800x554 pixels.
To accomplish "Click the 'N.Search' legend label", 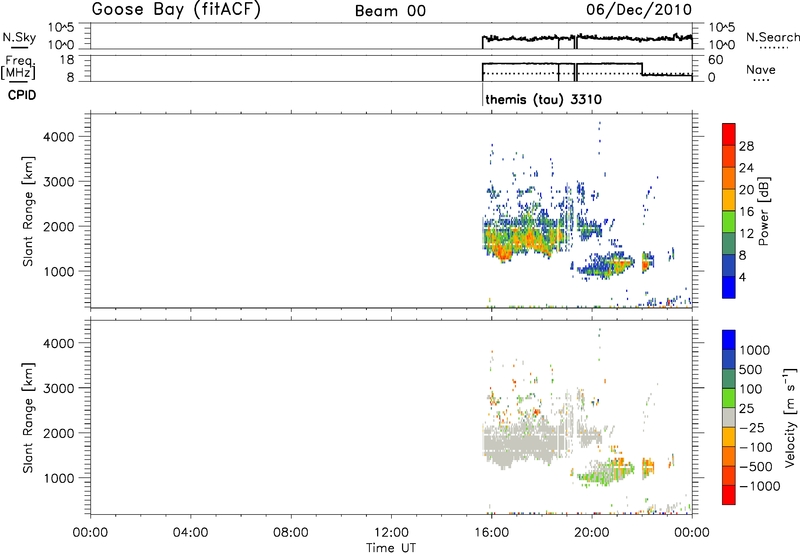I will point(773,37).
